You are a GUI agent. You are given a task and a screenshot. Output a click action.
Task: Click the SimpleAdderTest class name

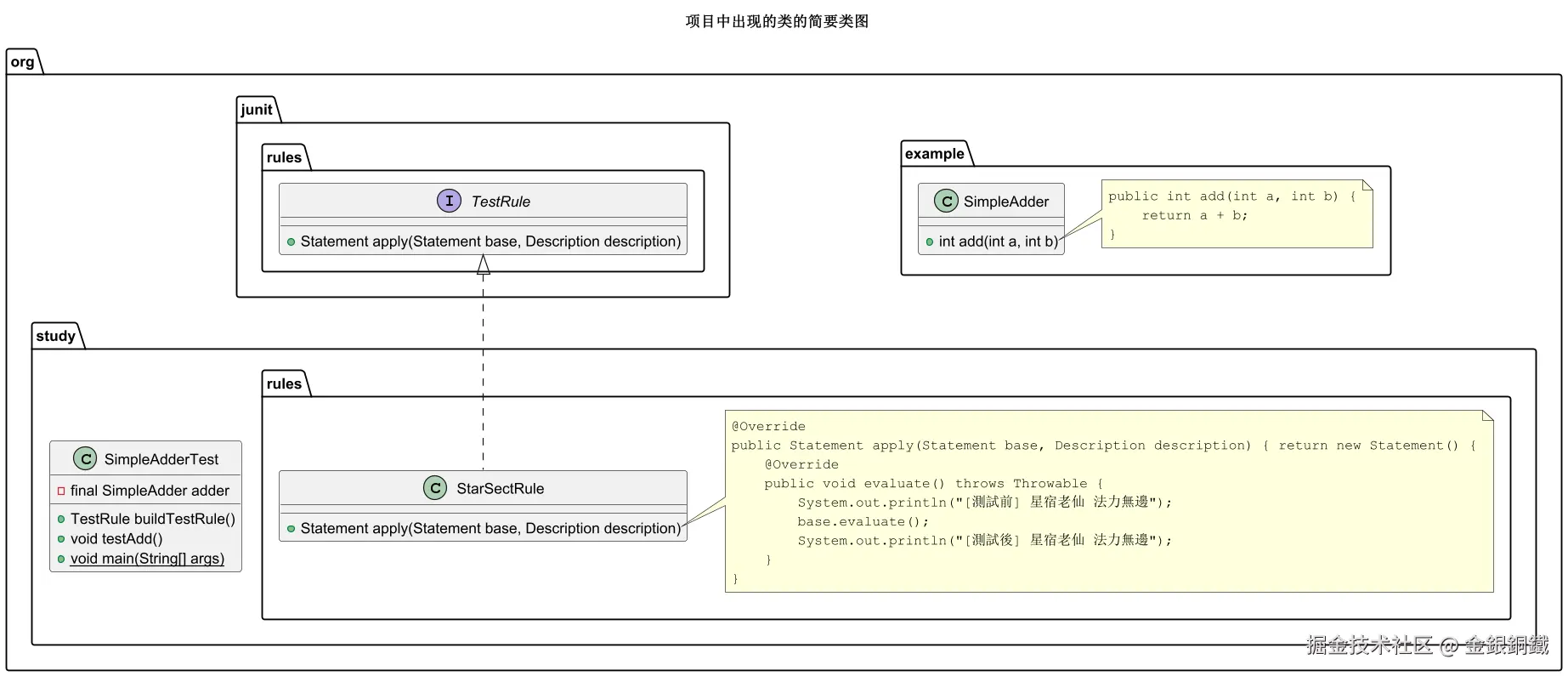pyautogui.click(x=161, y=459)
